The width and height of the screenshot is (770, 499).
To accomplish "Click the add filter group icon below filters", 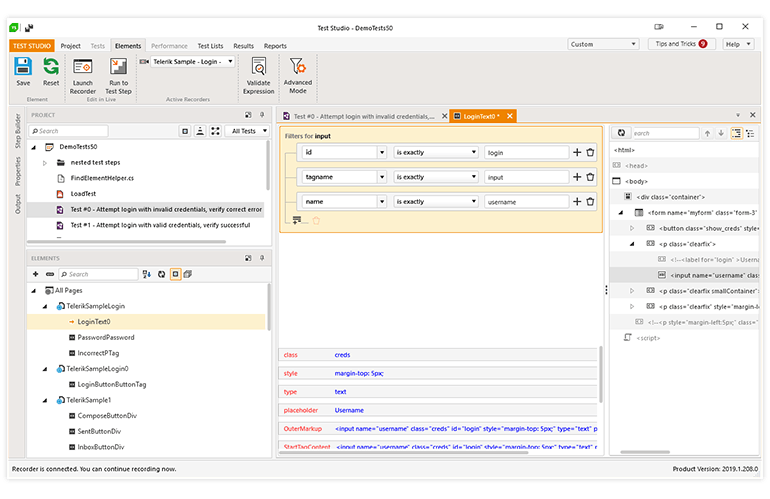I will pos(297,220).
